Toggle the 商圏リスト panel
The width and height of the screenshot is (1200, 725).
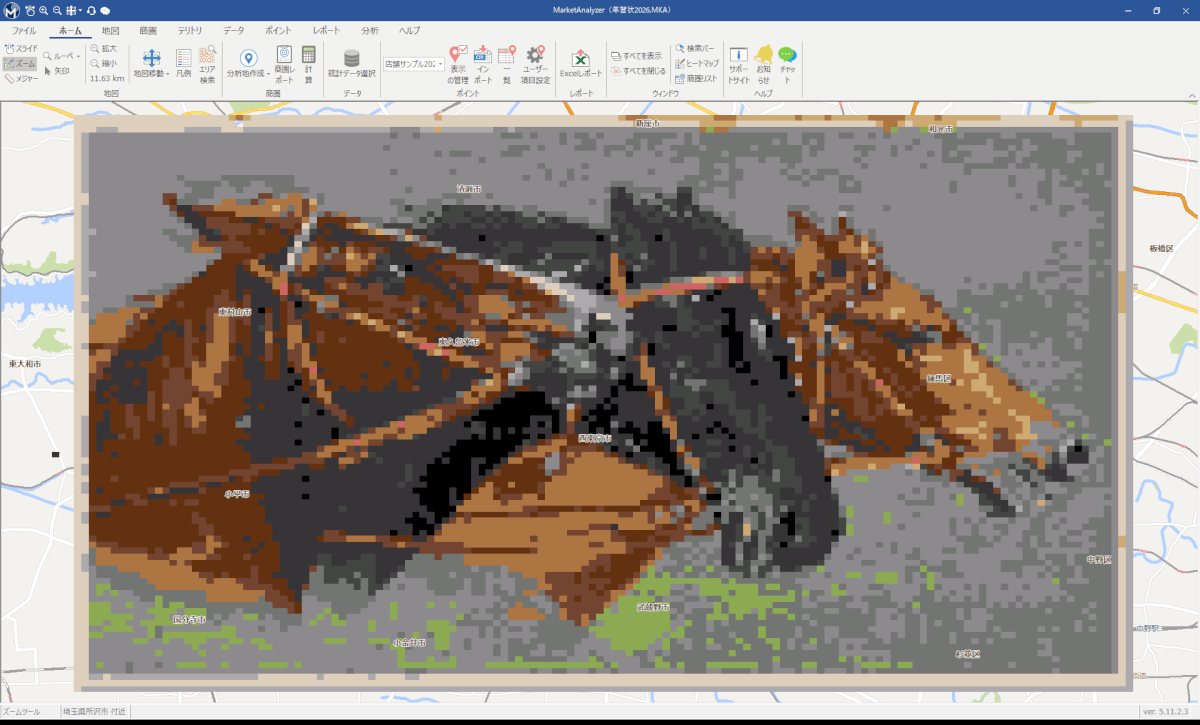pos(695,78)
